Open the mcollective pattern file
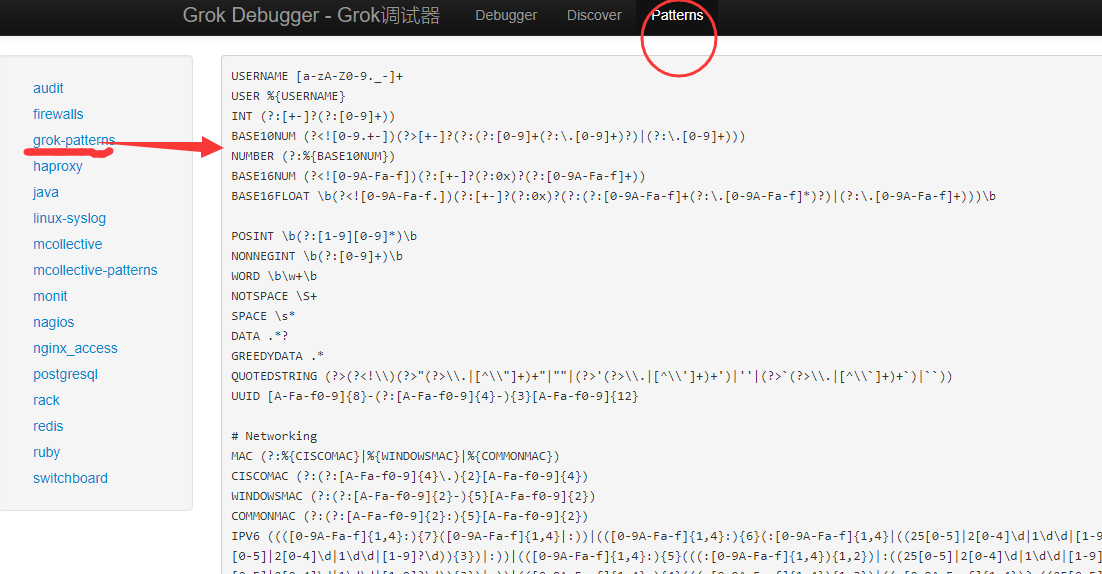The width and height of the screenshot is (1102, 574). [67, 244]
